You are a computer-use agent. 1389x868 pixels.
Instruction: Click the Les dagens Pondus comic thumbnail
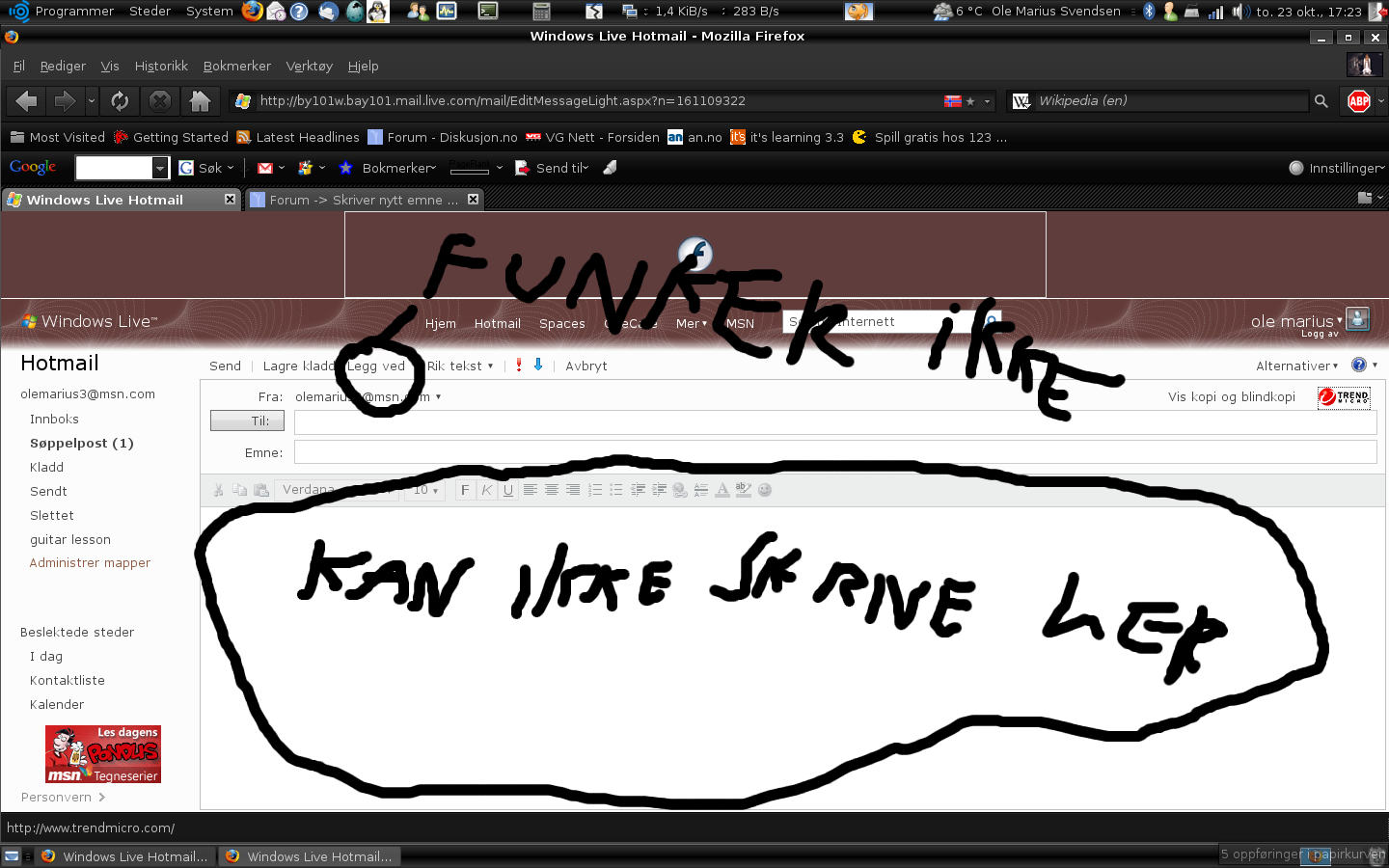(x=103, y=754)
